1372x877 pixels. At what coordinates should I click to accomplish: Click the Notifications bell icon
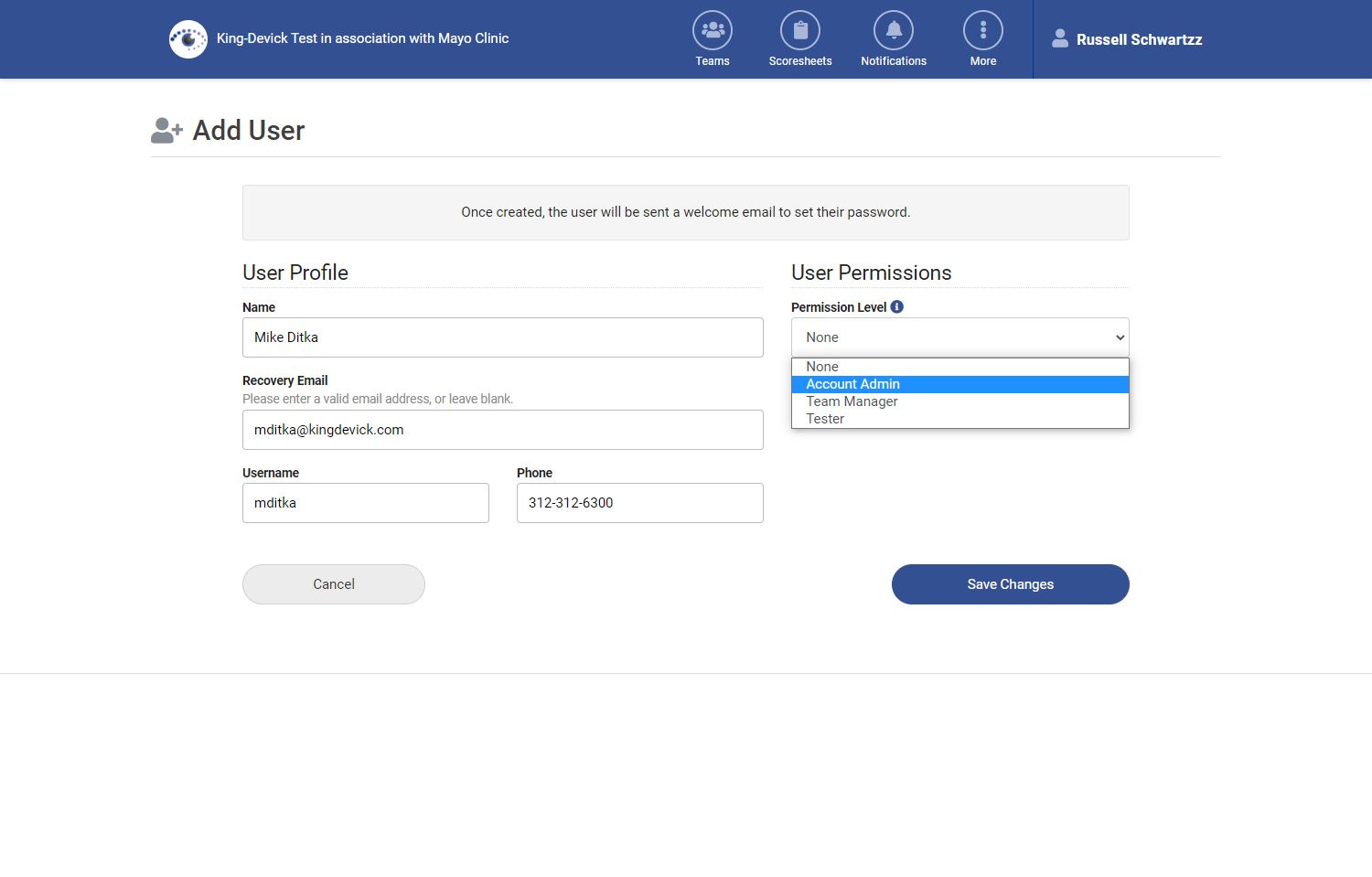[893, 30]
